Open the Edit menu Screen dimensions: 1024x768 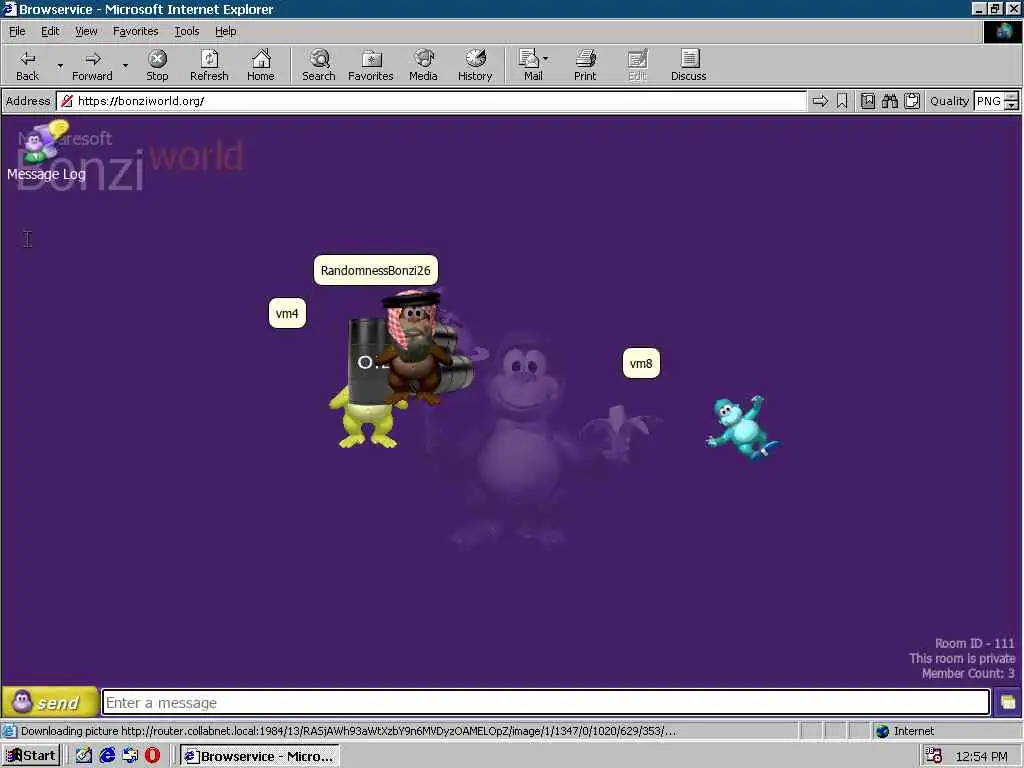50,31
